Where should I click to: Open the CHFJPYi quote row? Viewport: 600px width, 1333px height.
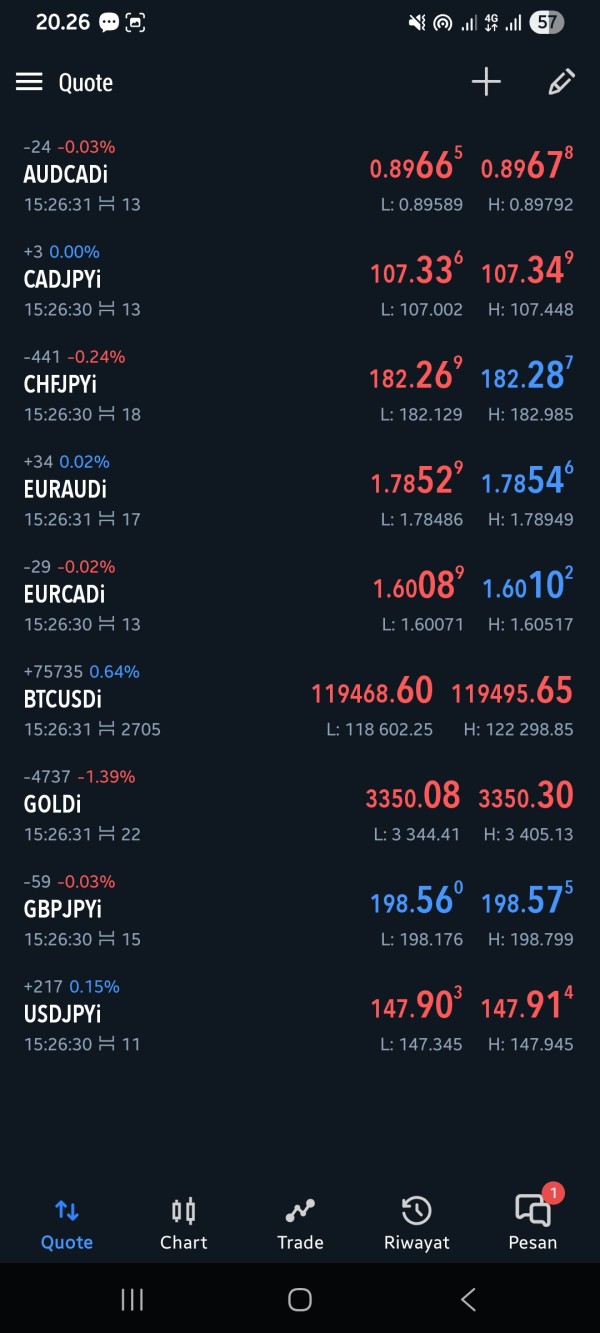(300, 386)
